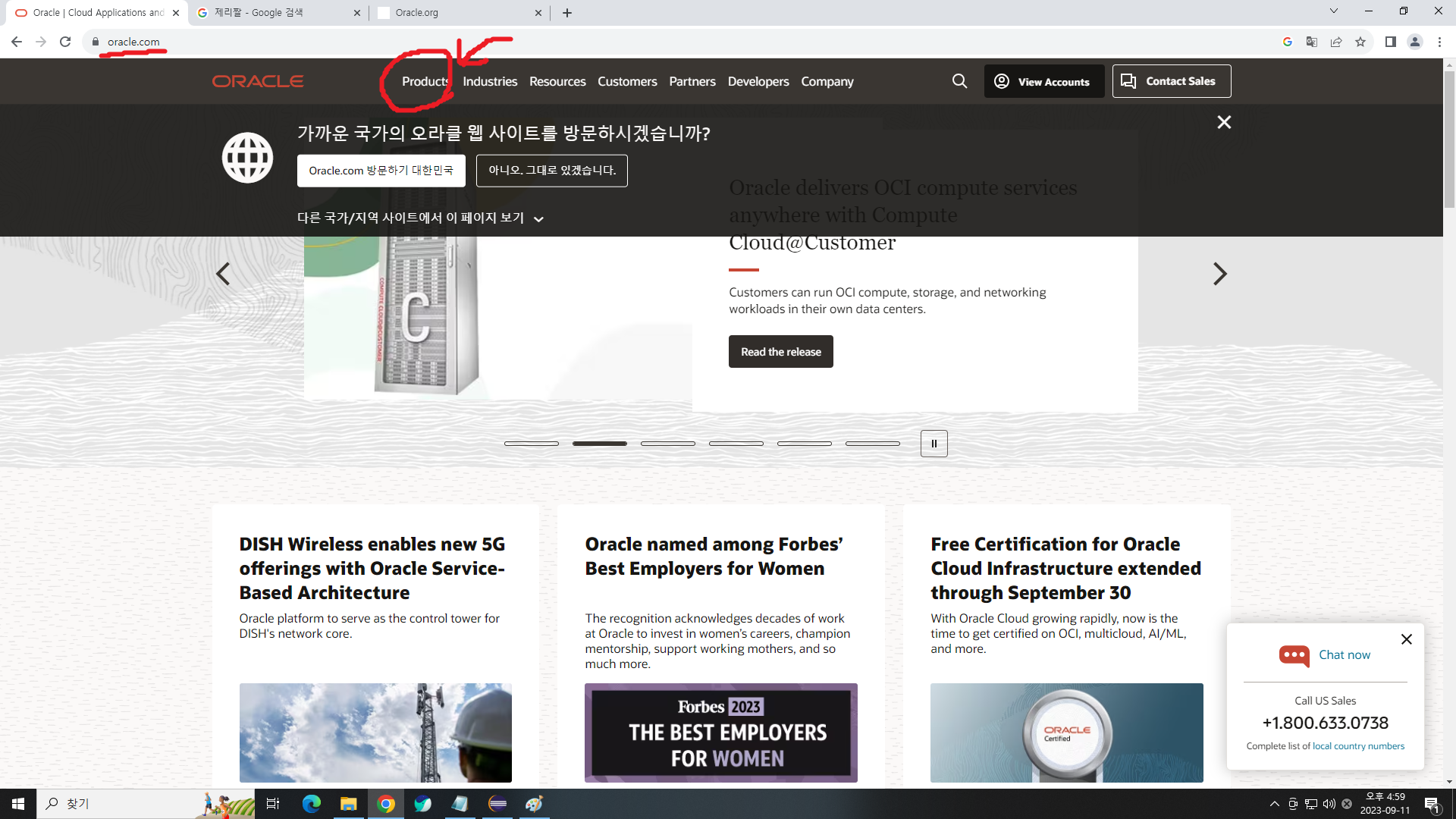Click the page vertical scrollbar thumb
Viewport: 1456px width, 819px height.
coord(1449,140)
